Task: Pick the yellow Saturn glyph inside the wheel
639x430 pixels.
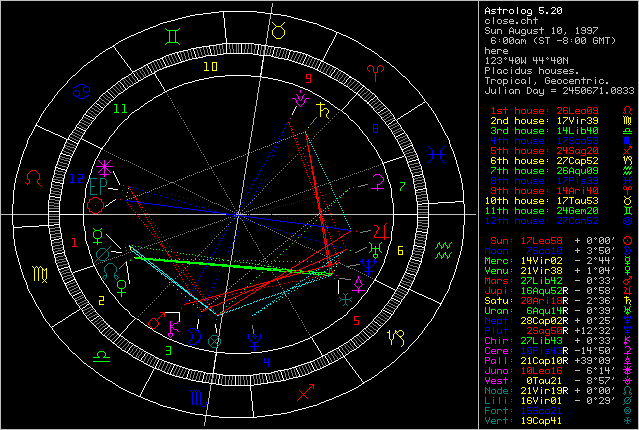Action: point(323,111)
